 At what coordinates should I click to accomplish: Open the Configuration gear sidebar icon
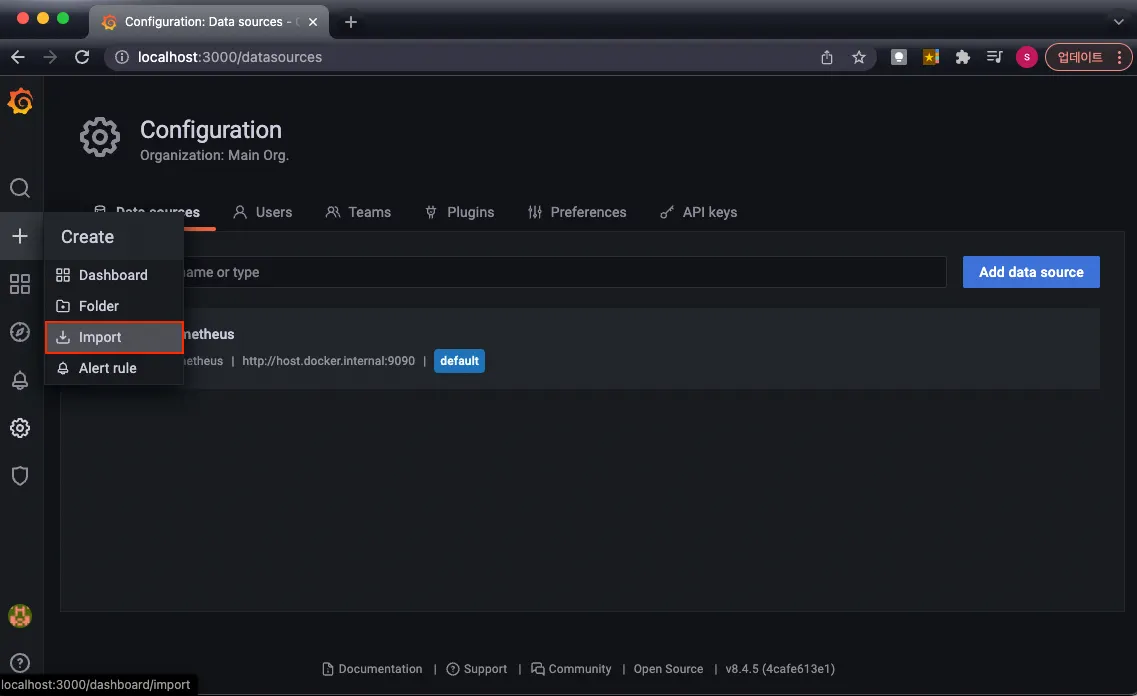coord(20,428)
